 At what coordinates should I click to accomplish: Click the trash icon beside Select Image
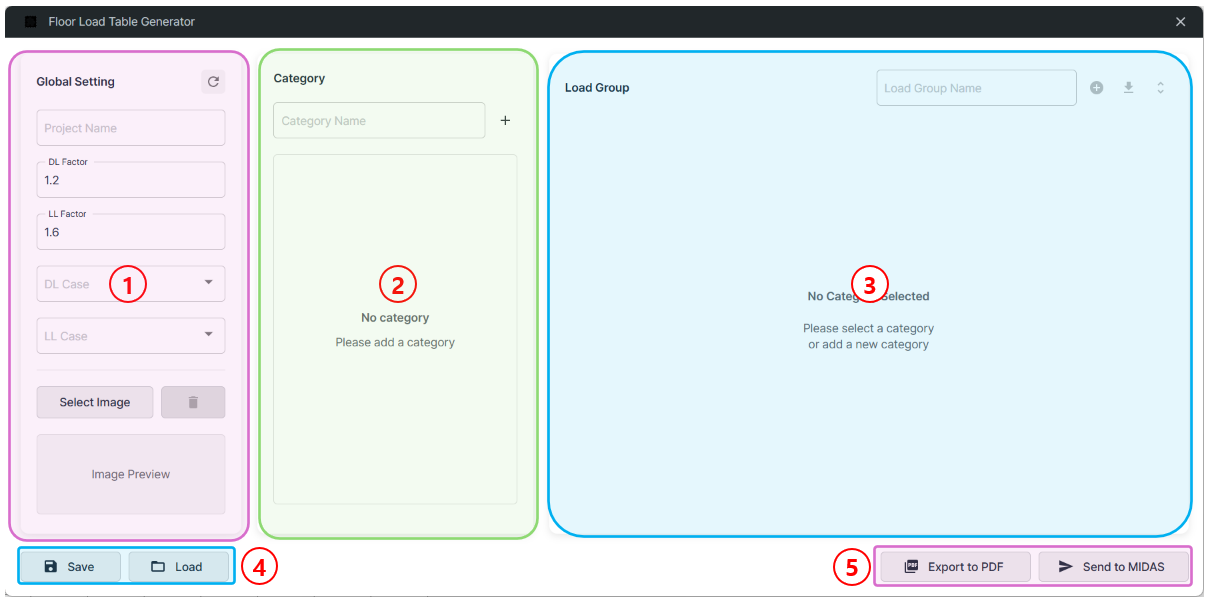click(x=193, y=402)
